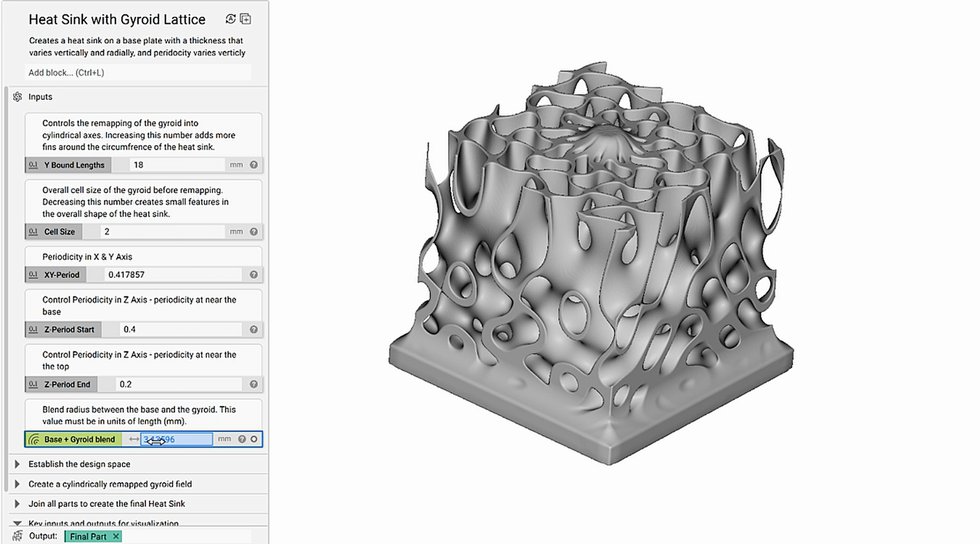
Task: Click the scalar type icon on XY-Period
Action: pyautogui.click(x=33, y=275)
